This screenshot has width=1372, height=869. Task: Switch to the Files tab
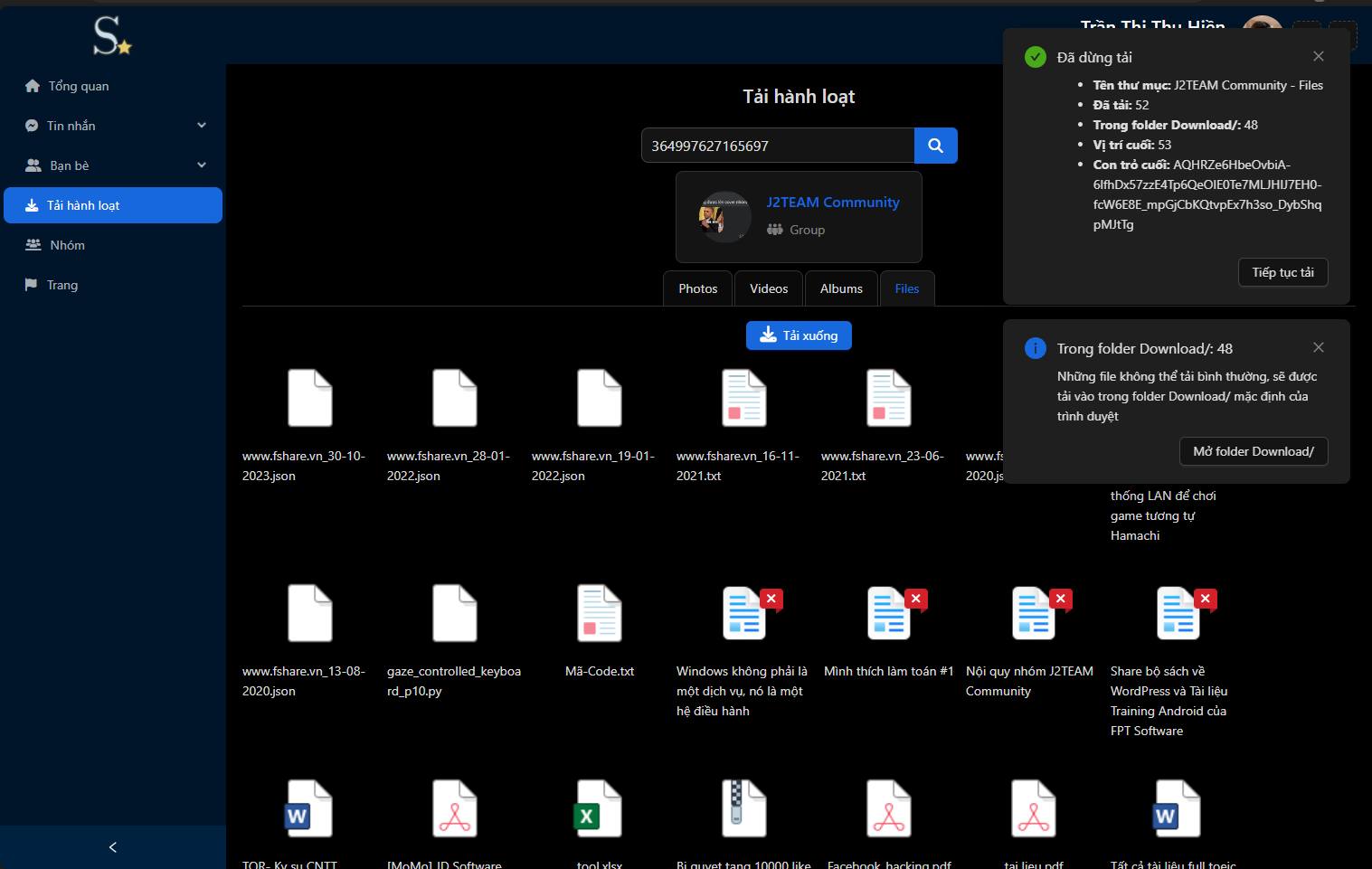pyautogui.click(x=907, y=288)
